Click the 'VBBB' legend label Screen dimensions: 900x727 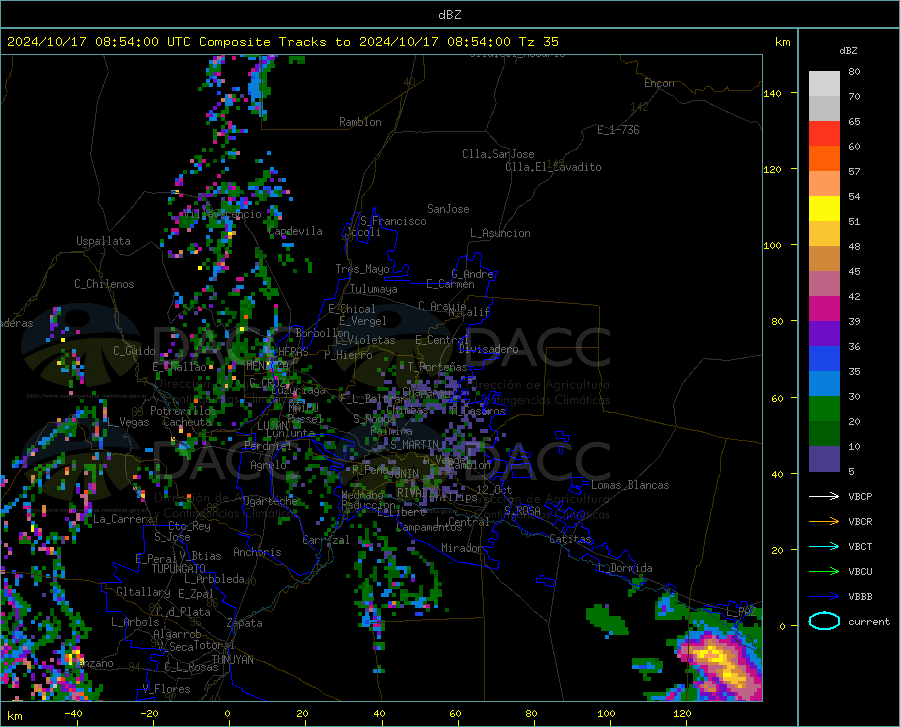pos(860,597)
